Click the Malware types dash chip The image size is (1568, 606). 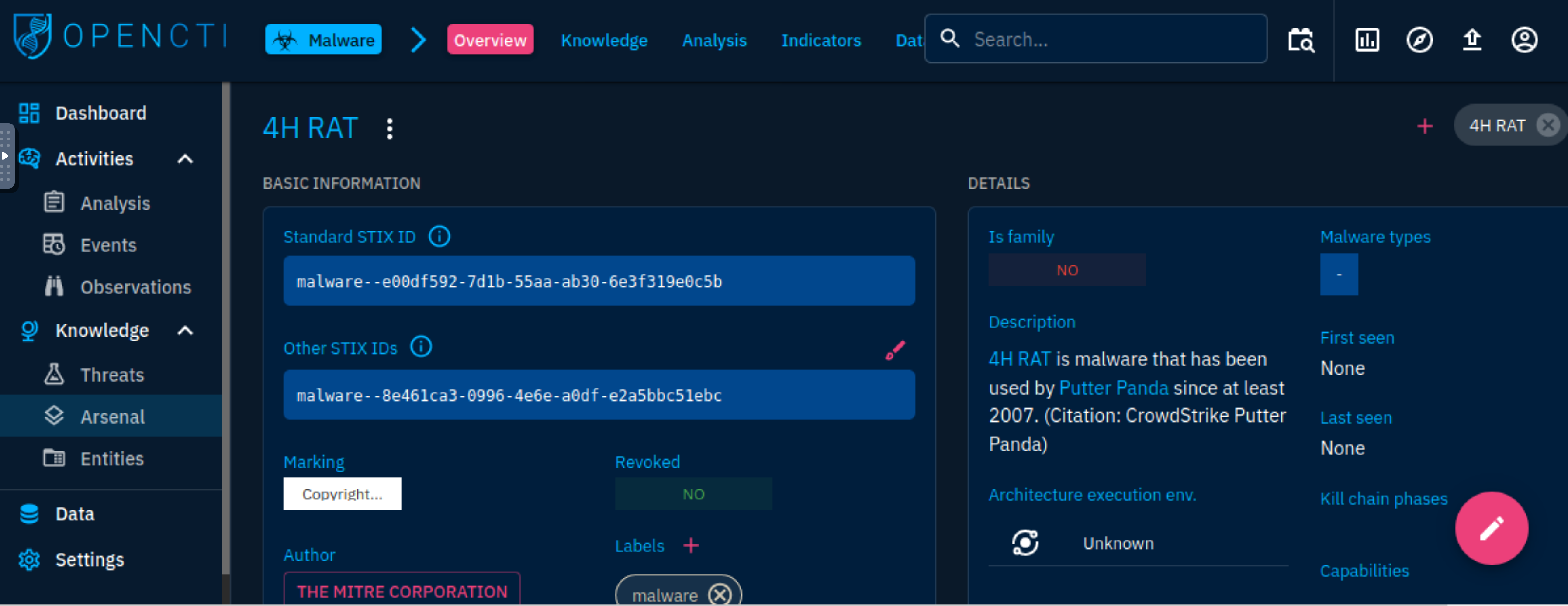click(x=1339, y=275)
